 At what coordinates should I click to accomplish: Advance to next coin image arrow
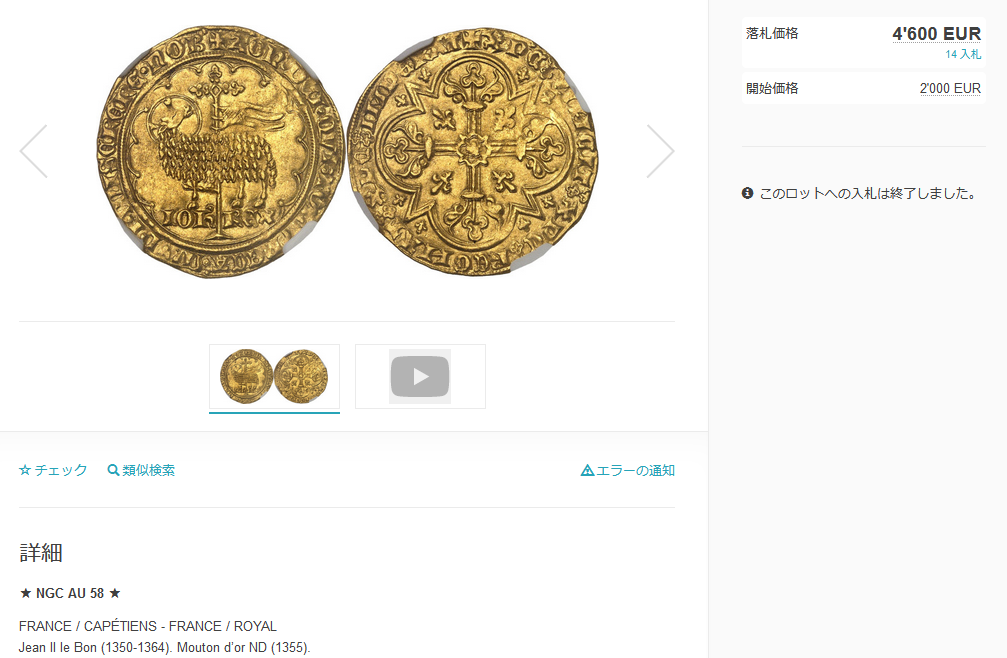[x=660, y=151]
